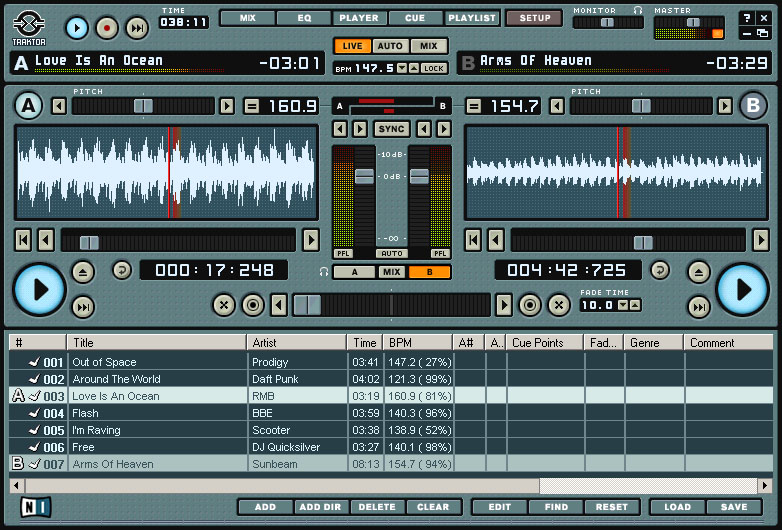Select deck A round button

coord(28,106)
